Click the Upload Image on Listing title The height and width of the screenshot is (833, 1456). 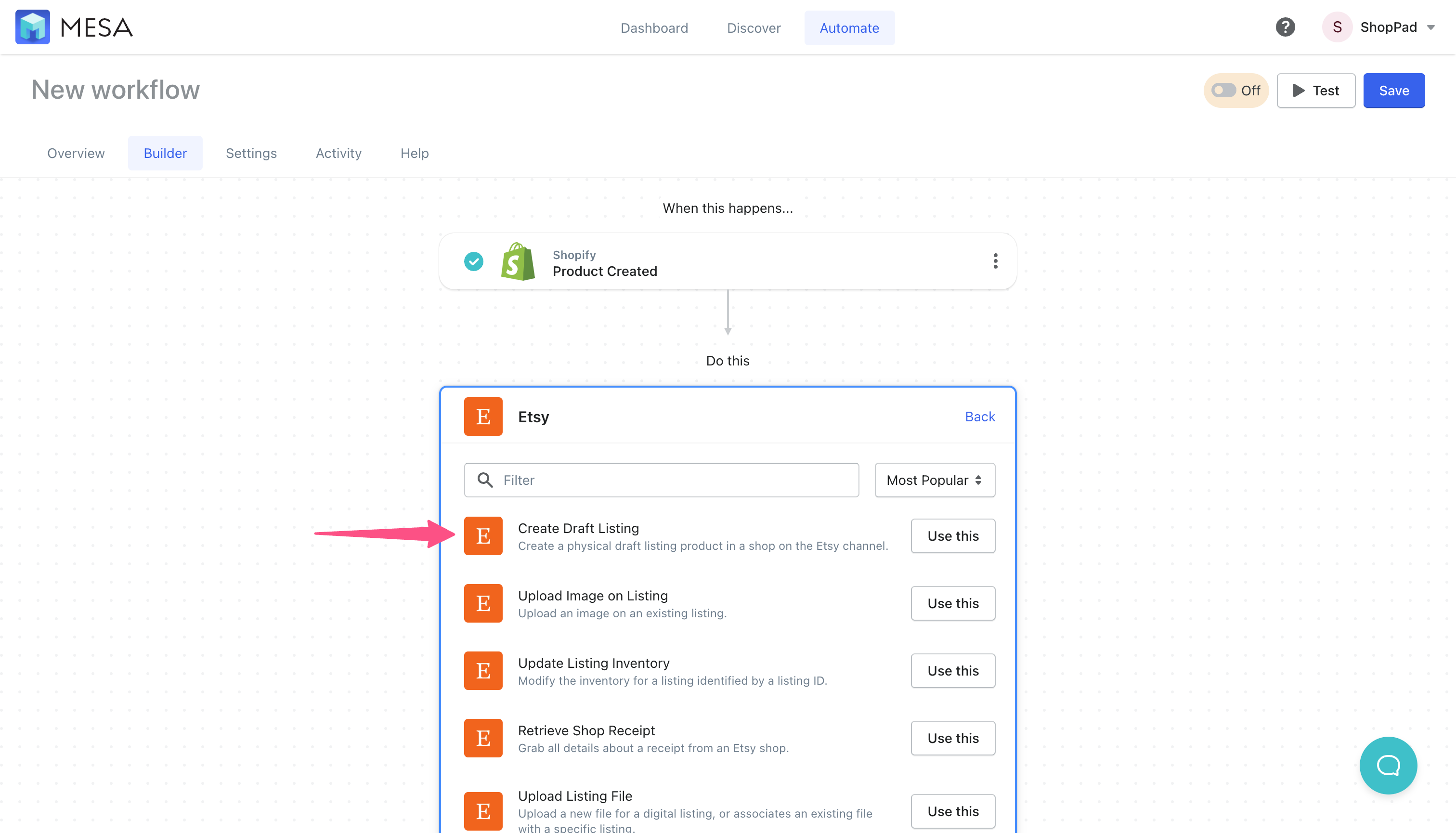pyautogui.click(x=593, y=596)
